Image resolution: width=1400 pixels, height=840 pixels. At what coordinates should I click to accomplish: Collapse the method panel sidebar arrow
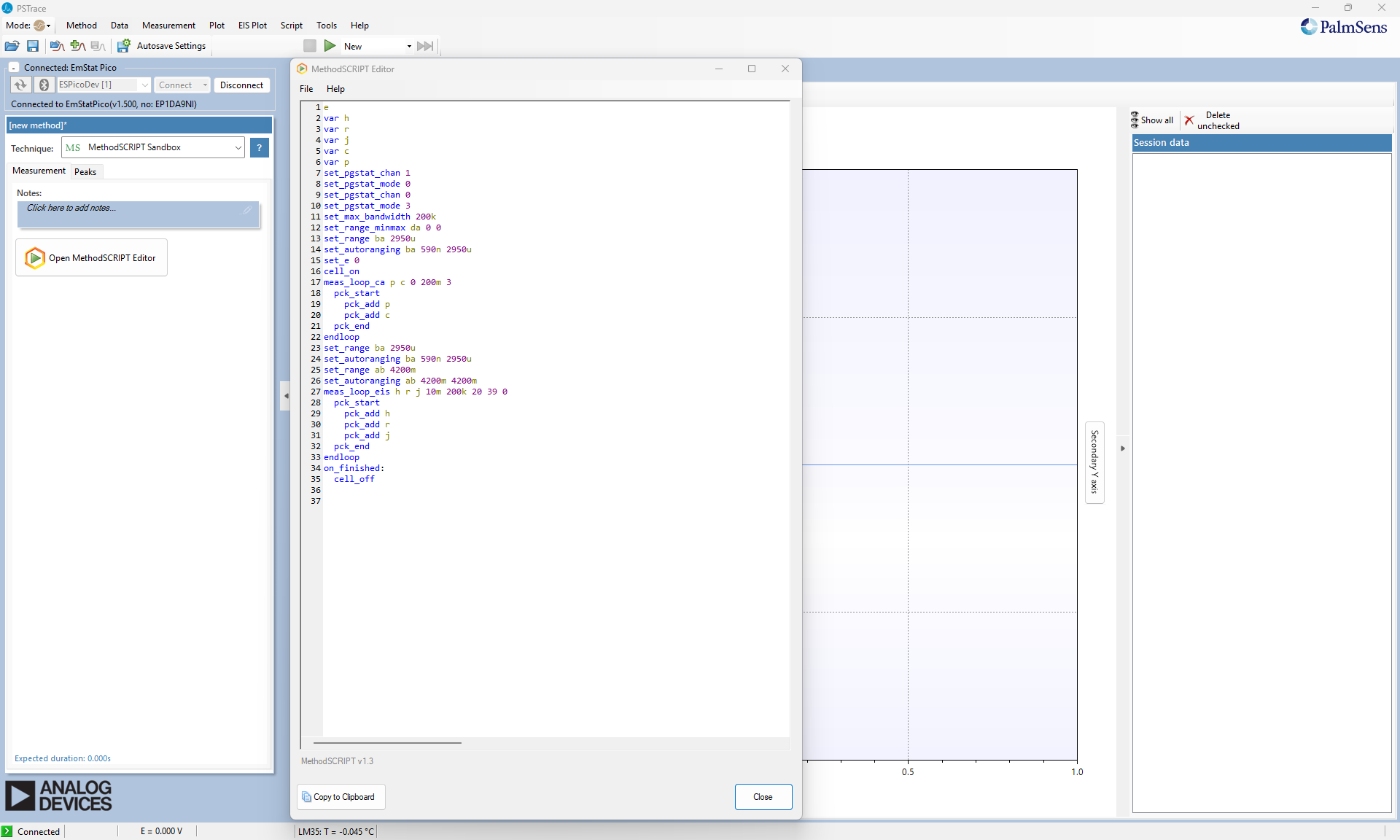(x=285, y=396)
